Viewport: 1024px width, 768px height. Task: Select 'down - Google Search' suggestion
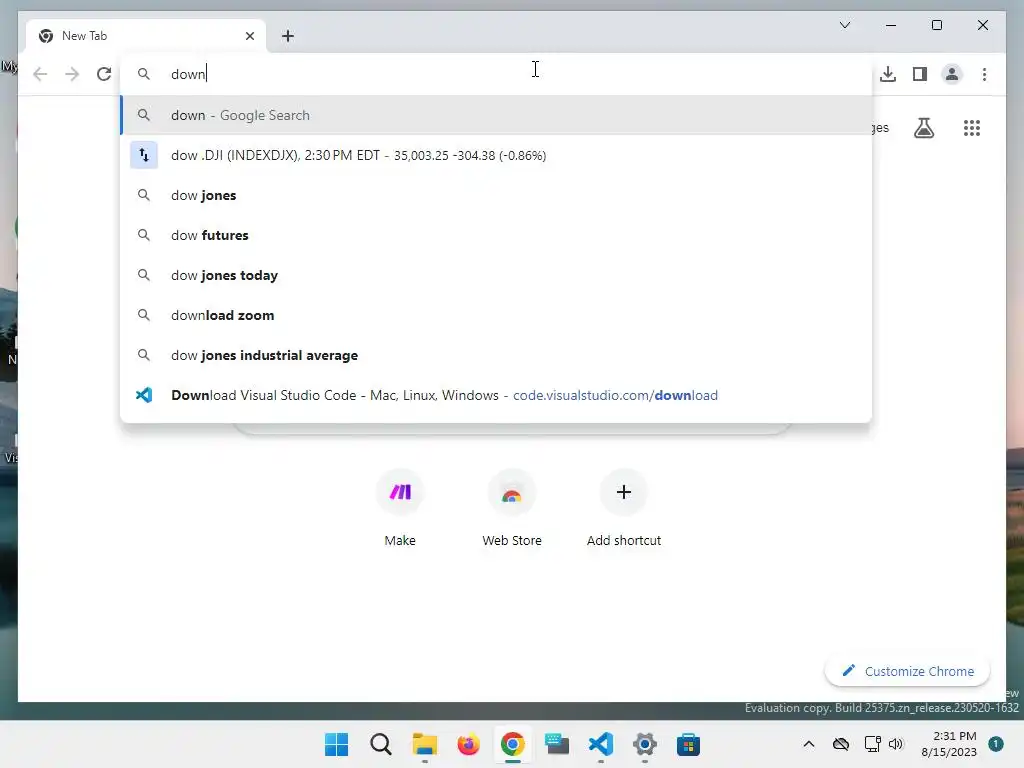[x=496, y=115]
